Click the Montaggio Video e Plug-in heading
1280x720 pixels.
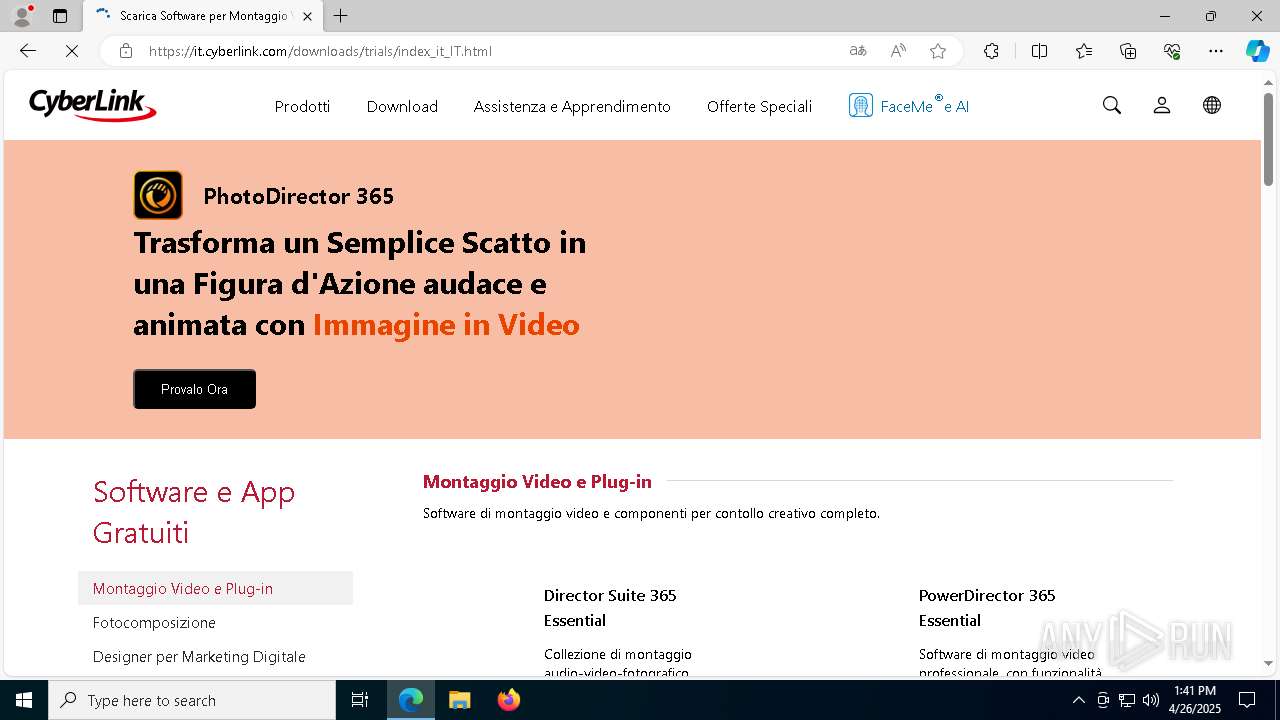pyautogui.click(x=537, y=481)
